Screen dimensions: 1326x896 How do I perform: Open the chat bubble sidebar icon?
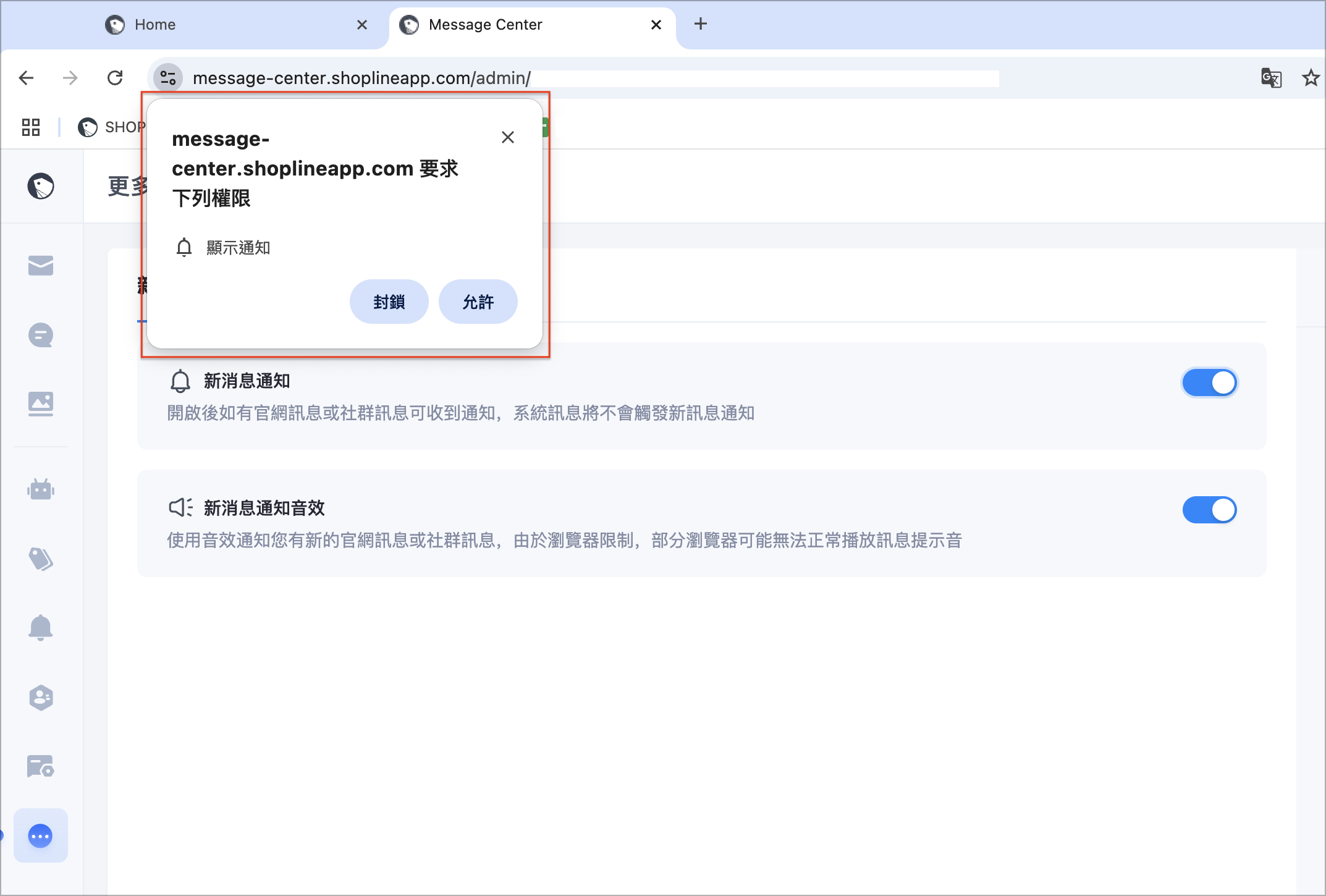click(41, 336)
